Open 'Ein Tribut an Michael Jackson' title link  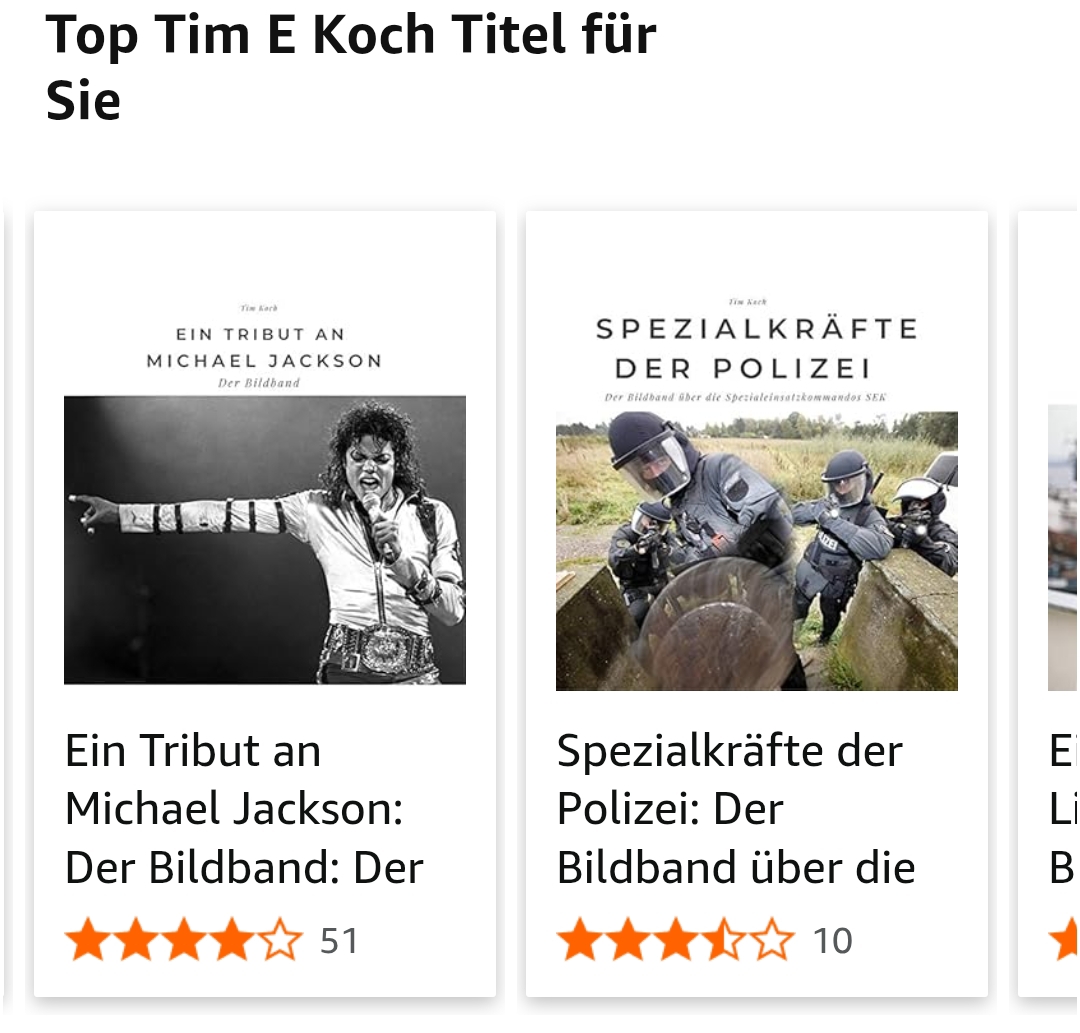coord(244,809)
